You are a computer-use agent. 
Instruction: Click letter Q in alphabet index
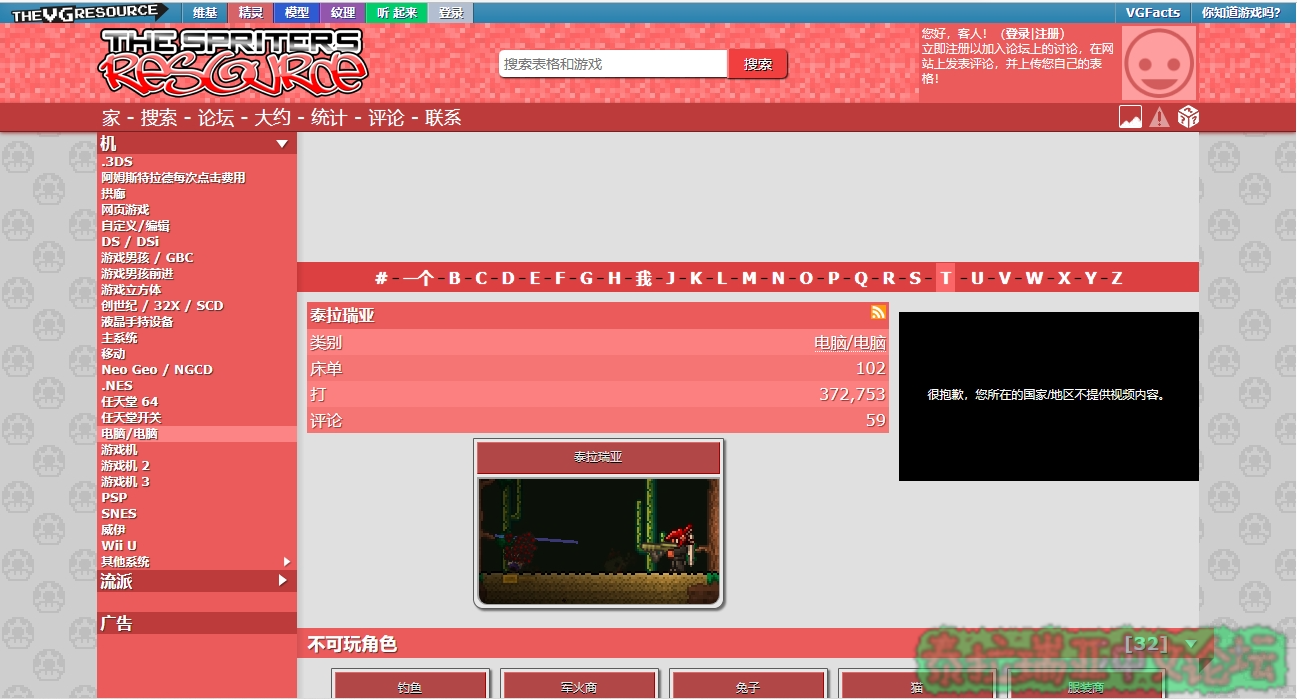tap(861, 278)
